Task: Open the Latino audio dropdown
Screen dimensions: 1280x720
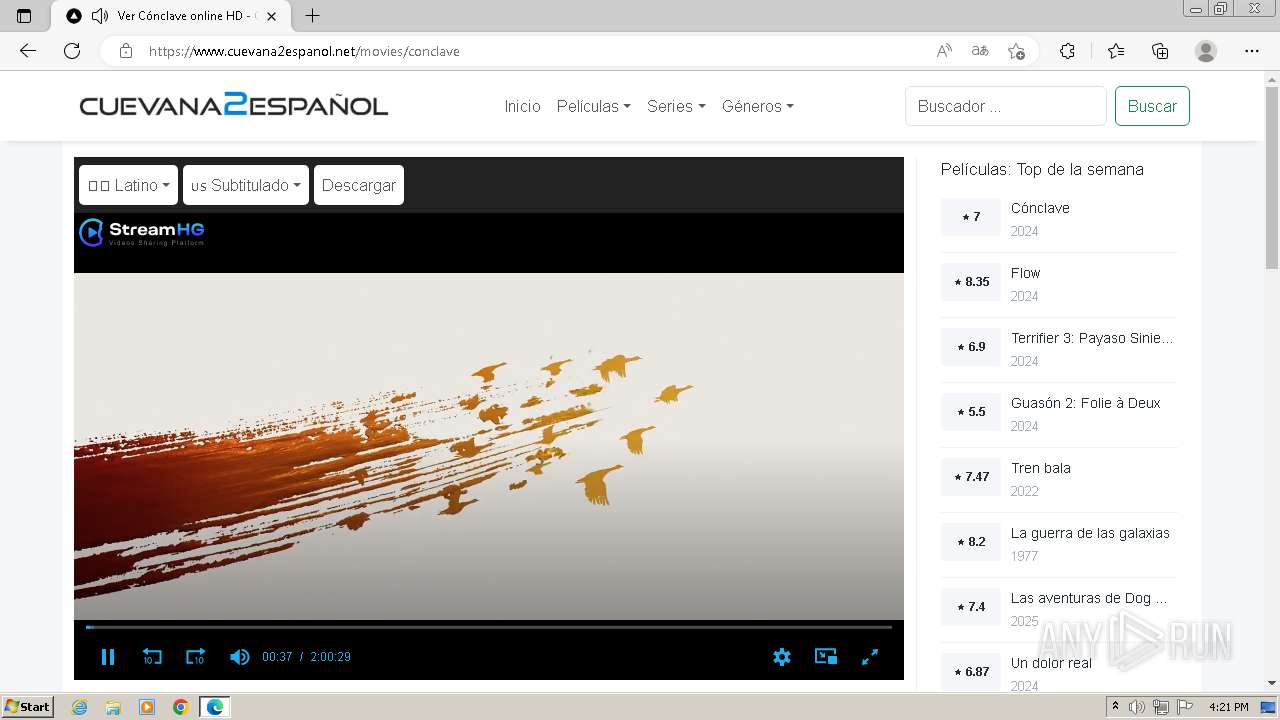Action: 128,185
